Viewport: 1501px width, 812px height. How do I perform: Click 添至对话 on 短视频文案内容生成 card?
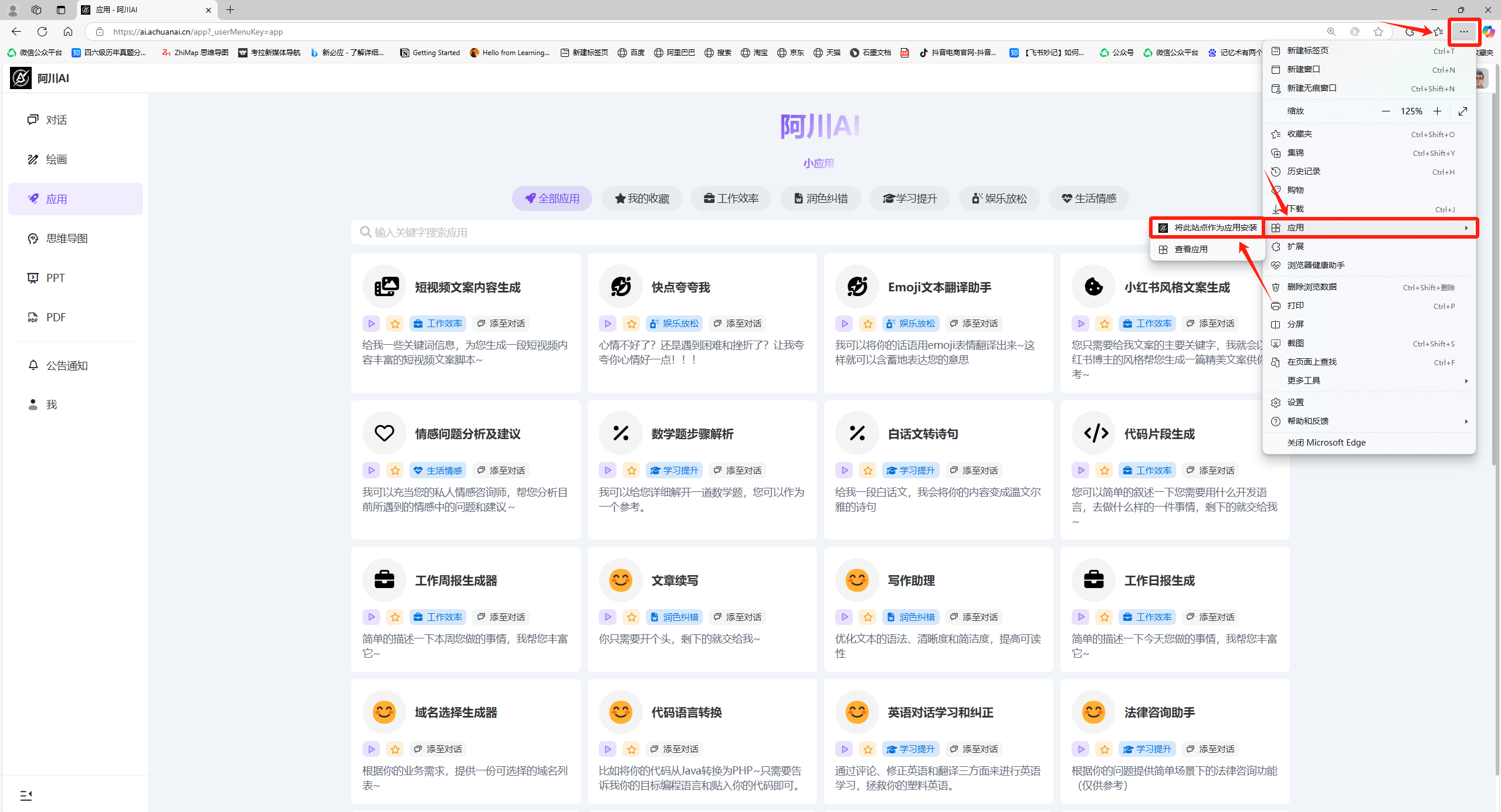502,324
